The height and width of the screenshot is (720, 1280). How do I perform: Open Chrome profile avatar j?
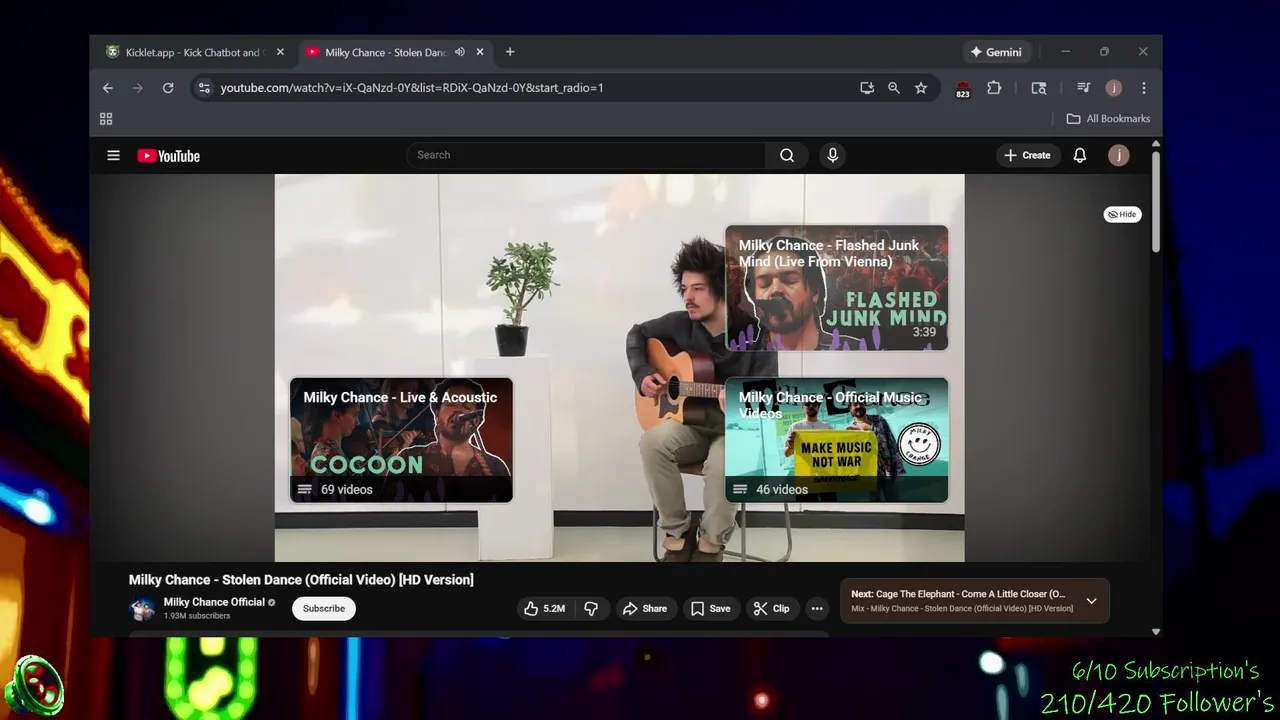coord(1113,88)
